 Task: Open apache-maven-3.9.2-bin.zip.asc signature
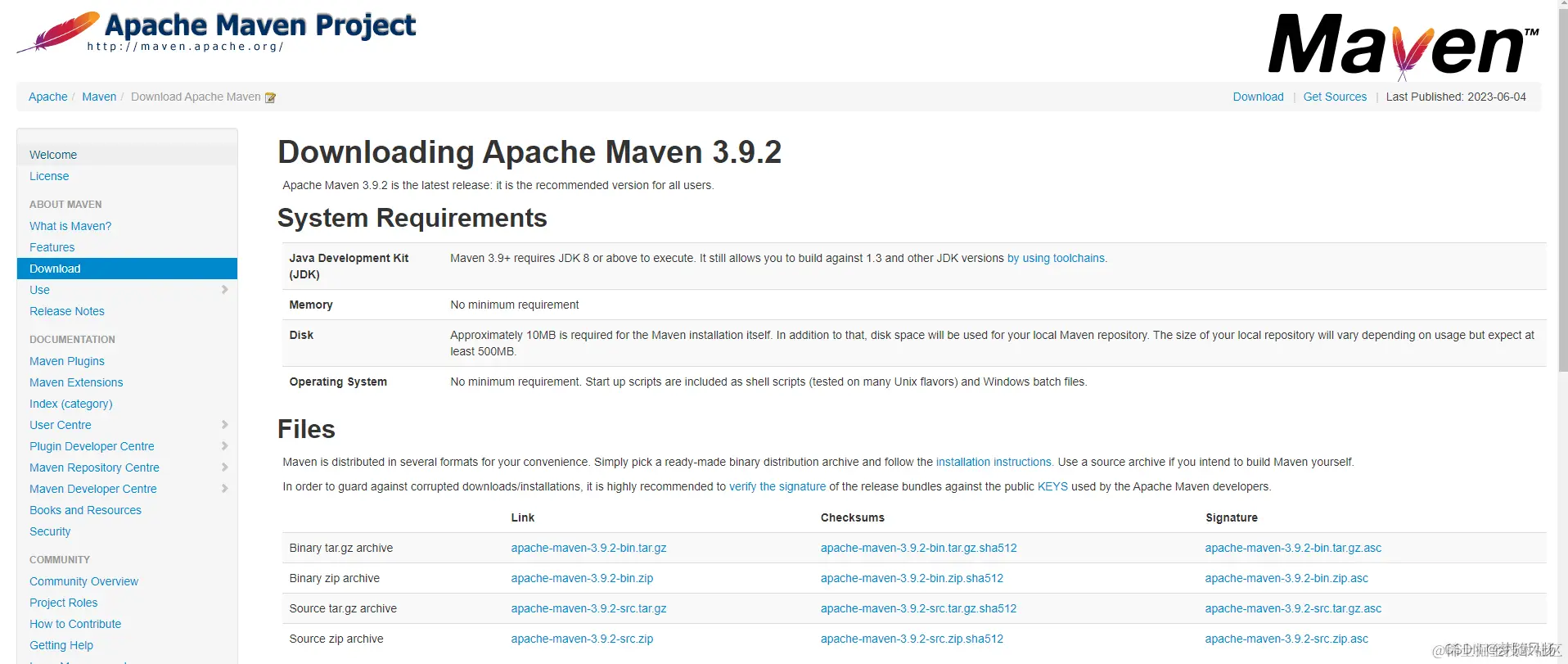(1286, 578)
